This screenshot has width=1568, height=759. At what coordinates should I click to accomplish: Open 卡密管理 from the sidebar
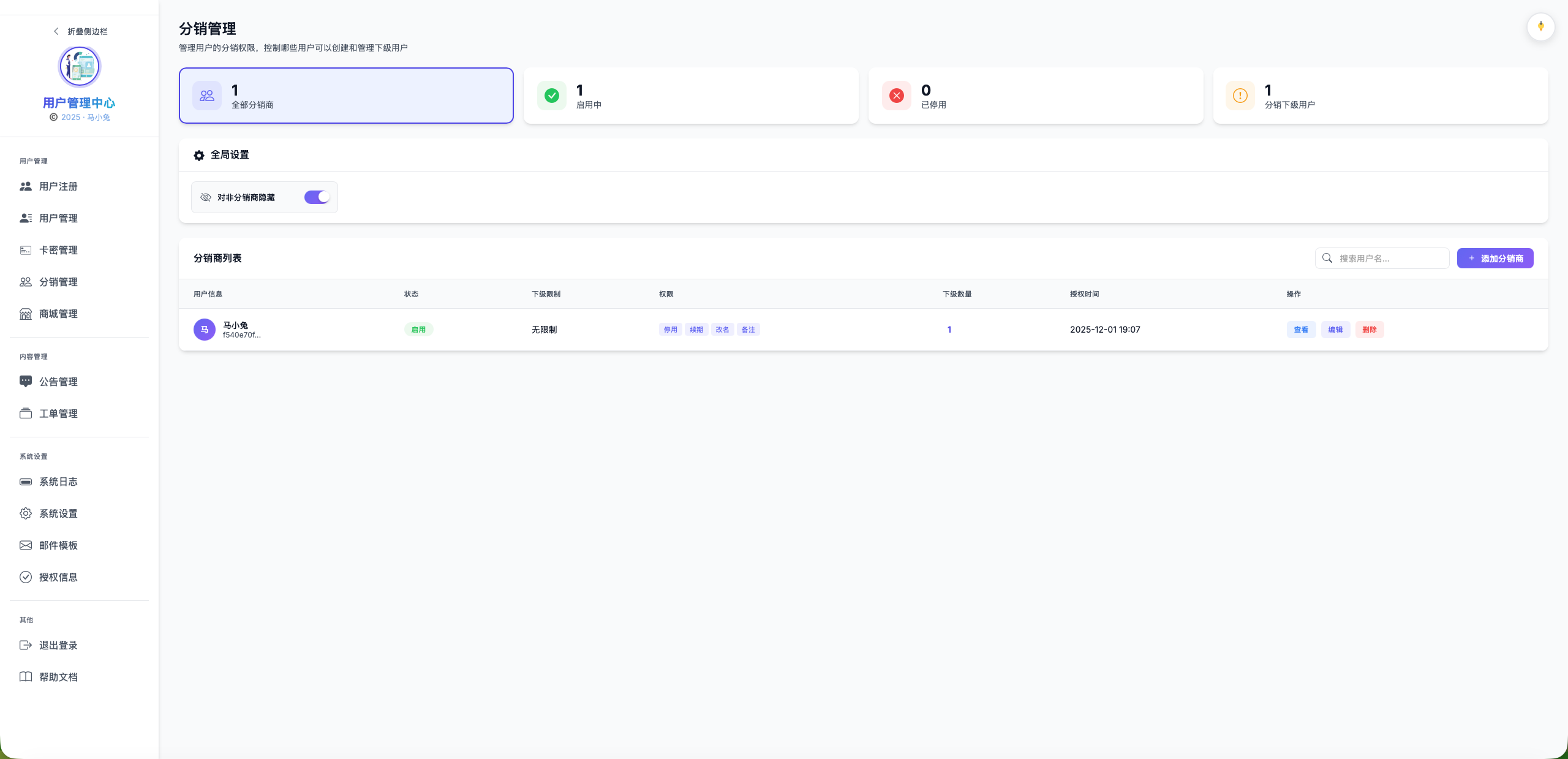[x=58, y=250]
